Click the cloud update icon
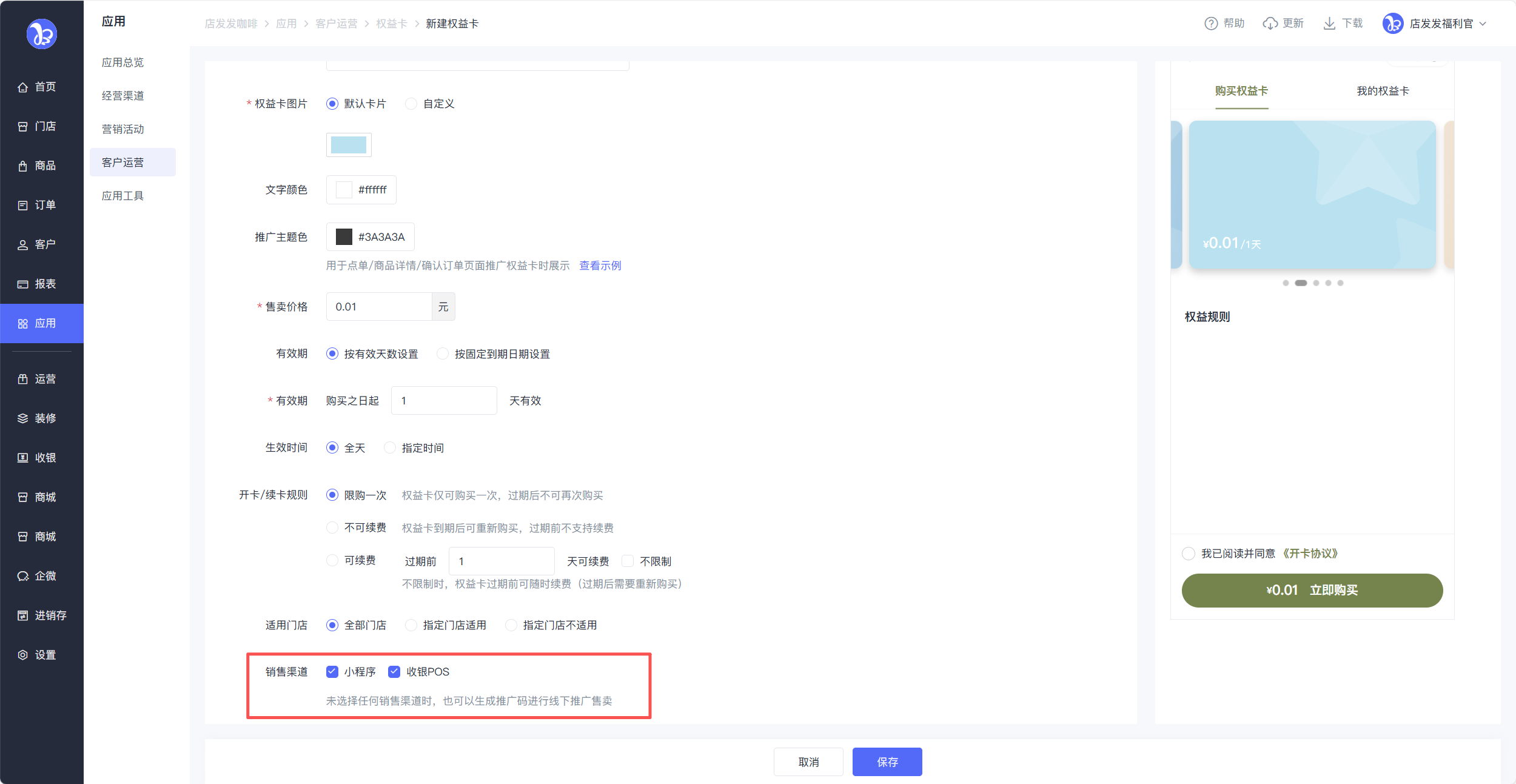This screenshot has height=784, width=1516. point(1270,24)
